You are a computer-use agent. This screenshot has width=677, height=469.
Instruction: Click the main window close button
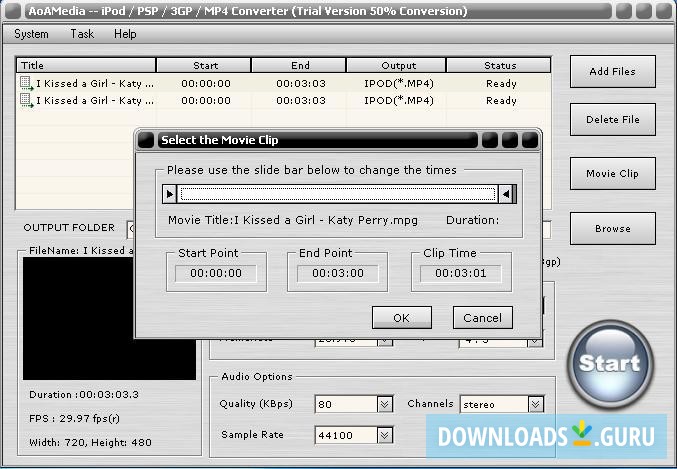pos(664,11)
